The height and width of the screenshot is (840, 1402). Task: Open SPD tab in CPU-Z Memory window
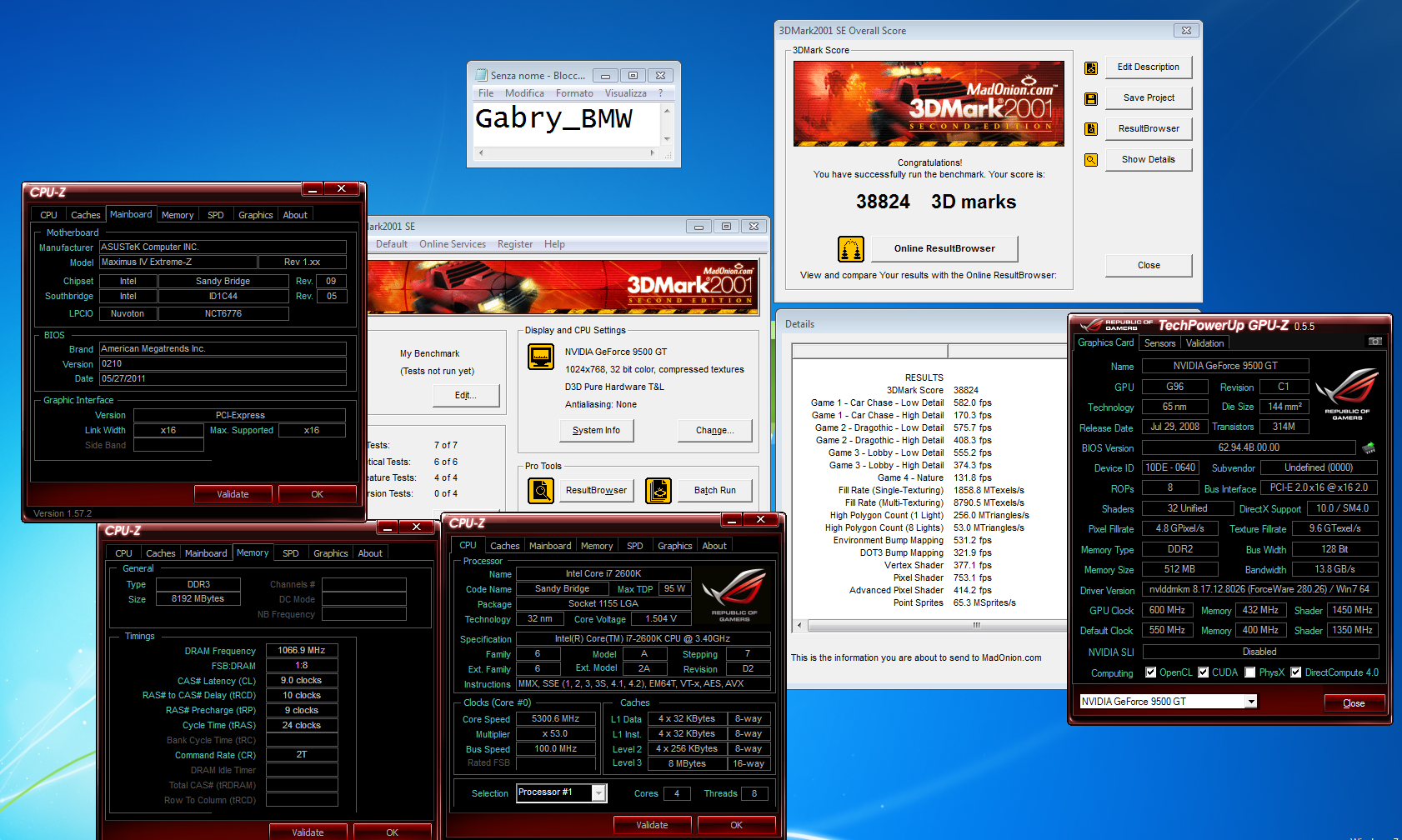coord(290,553)
